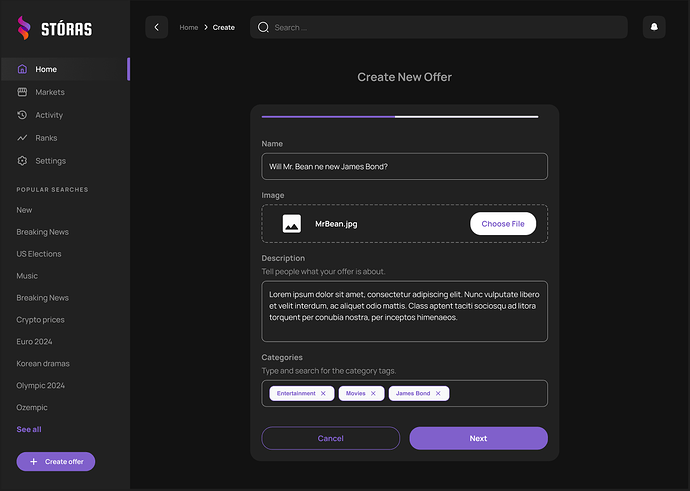
Task: Go to Activity in sidebar
Action: pyautogui.click(x=48, y=115)
